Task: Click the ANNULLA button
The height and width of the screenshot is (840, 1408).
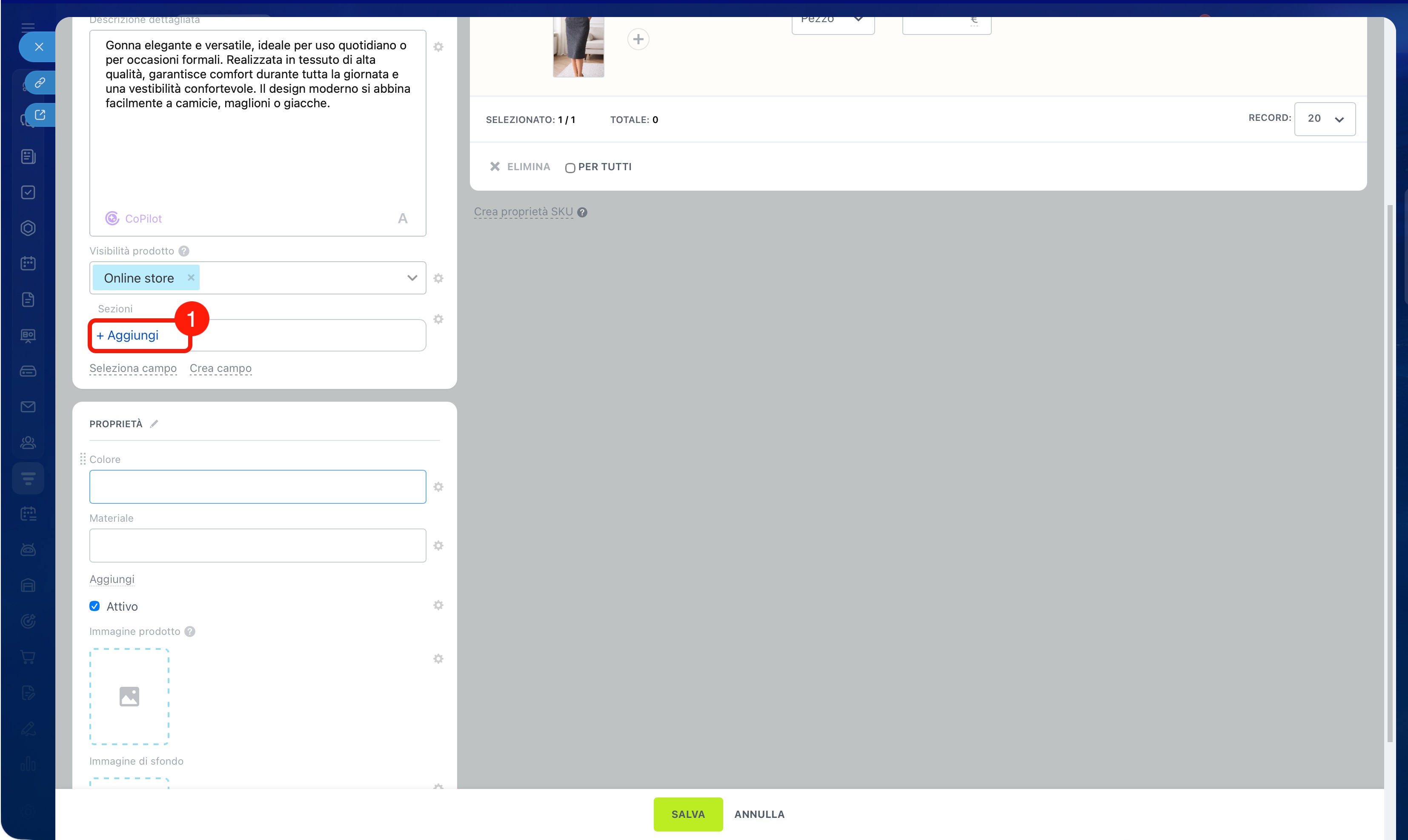Action: pyautogui.click(x=759, y=814)
